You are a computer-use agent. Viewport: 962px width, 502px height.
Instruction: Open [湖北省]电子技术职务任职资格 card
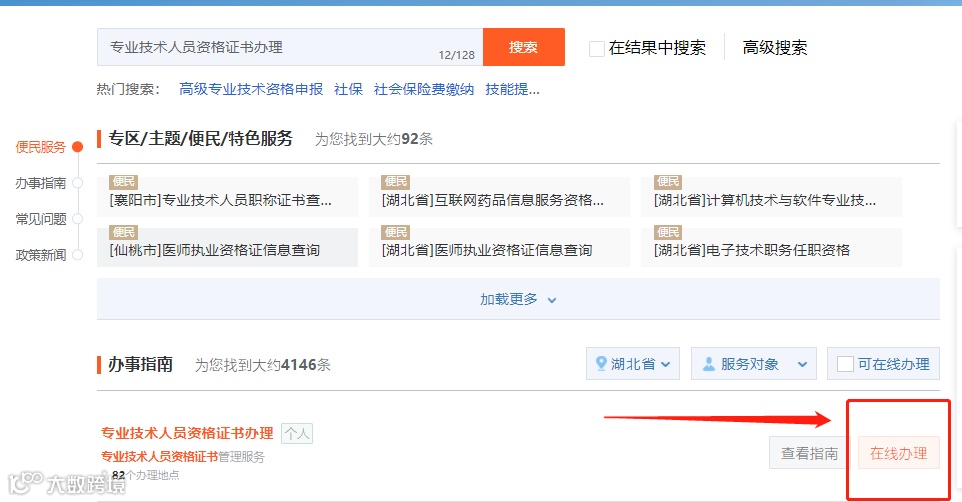[x=771, y=247]
